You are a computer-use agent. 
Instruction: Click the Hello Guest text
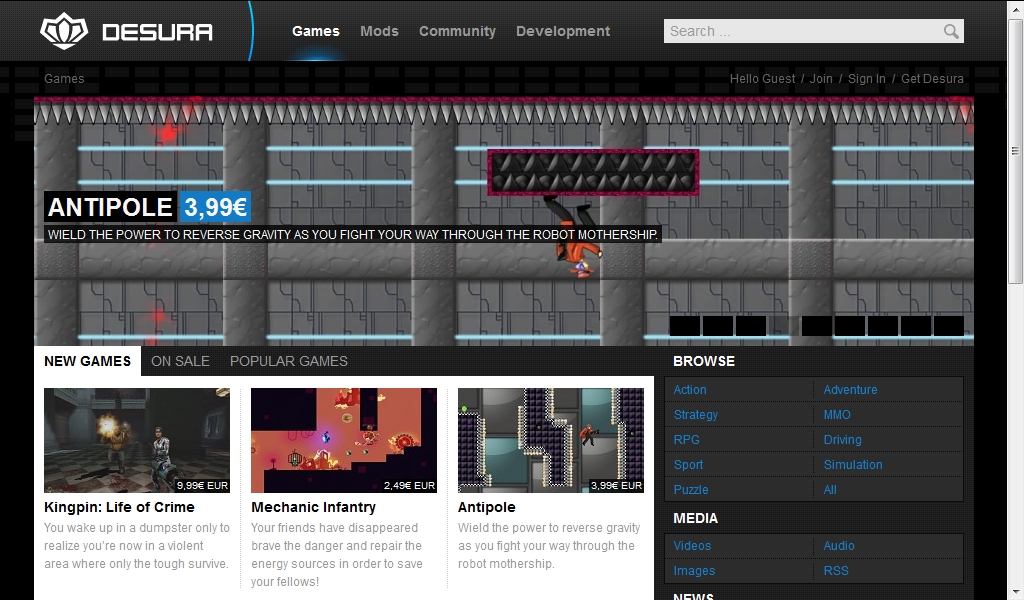click(762, 78)
